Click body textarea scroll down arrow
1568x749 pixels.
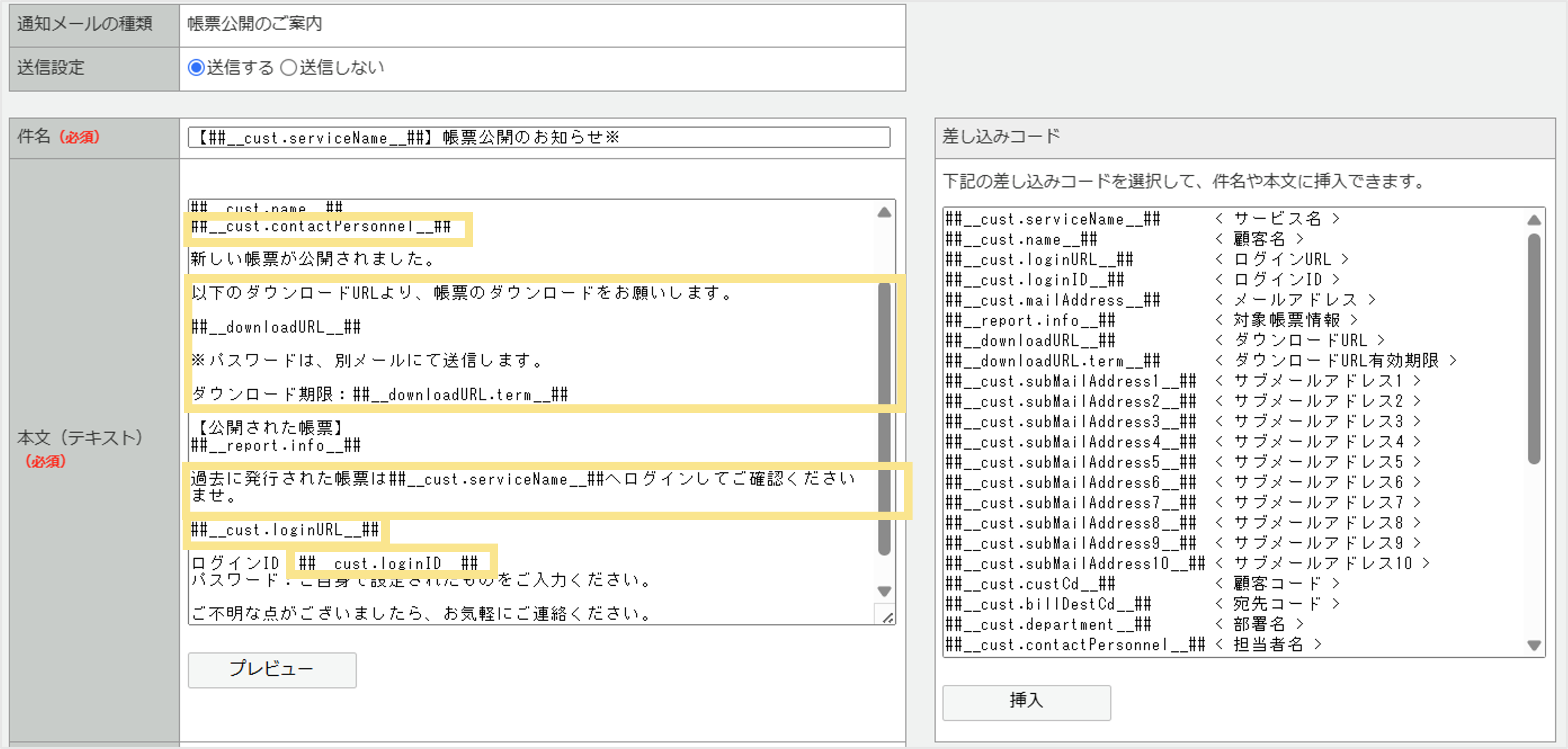tap(884, 591)
